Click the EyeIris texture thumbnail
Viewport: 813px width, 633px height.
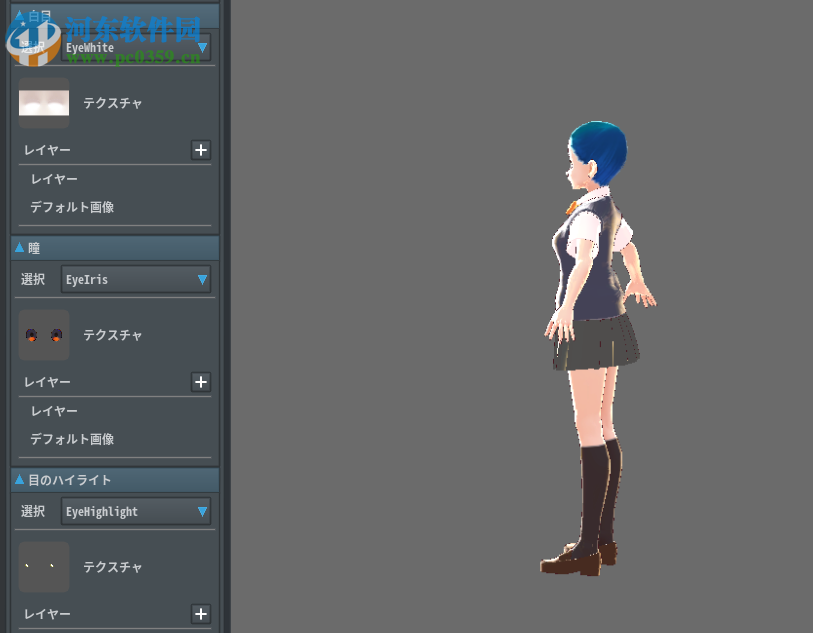point(43,334)
